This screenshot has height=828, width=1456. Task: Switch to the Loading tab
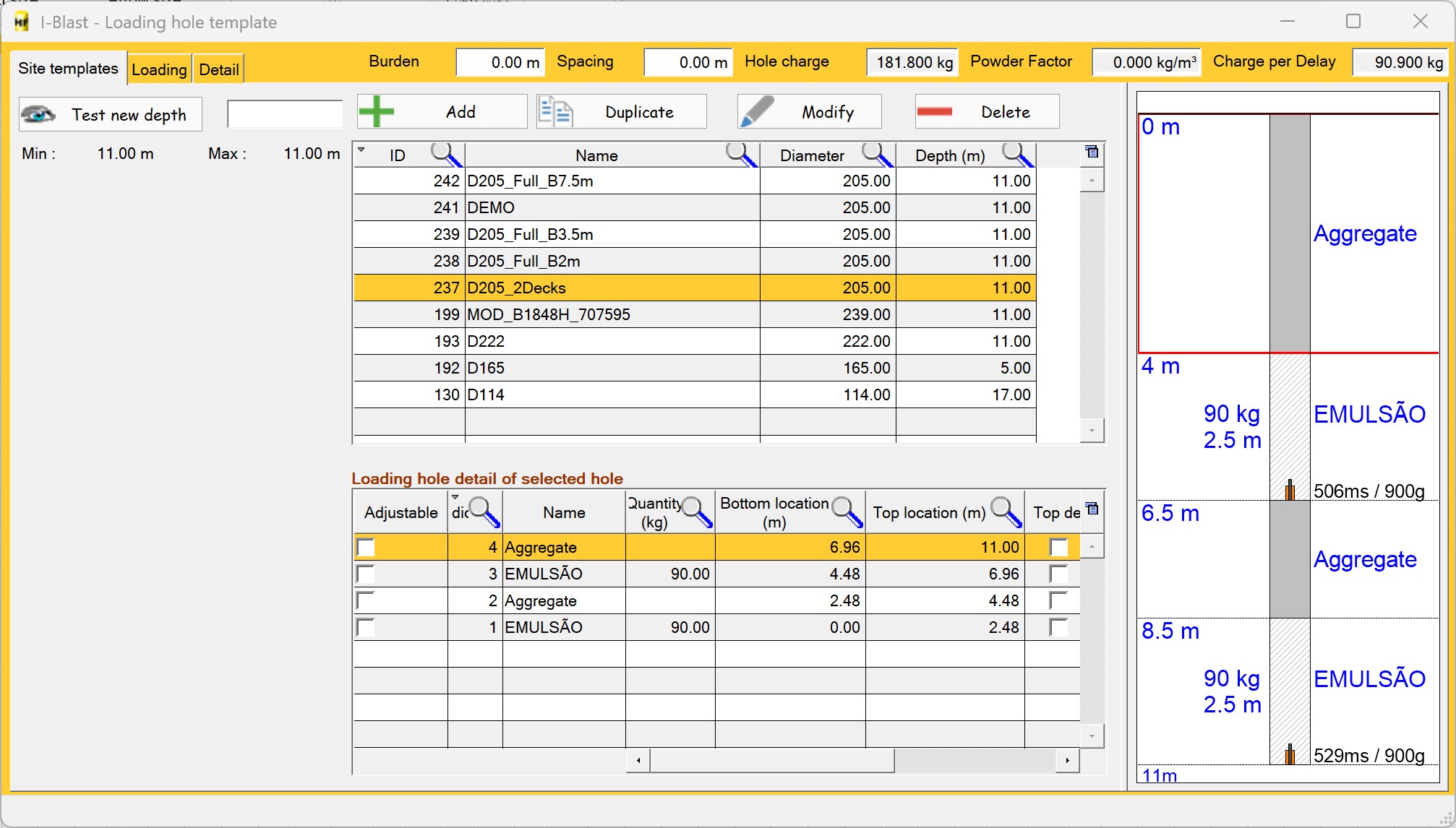[x=159, y=69]
